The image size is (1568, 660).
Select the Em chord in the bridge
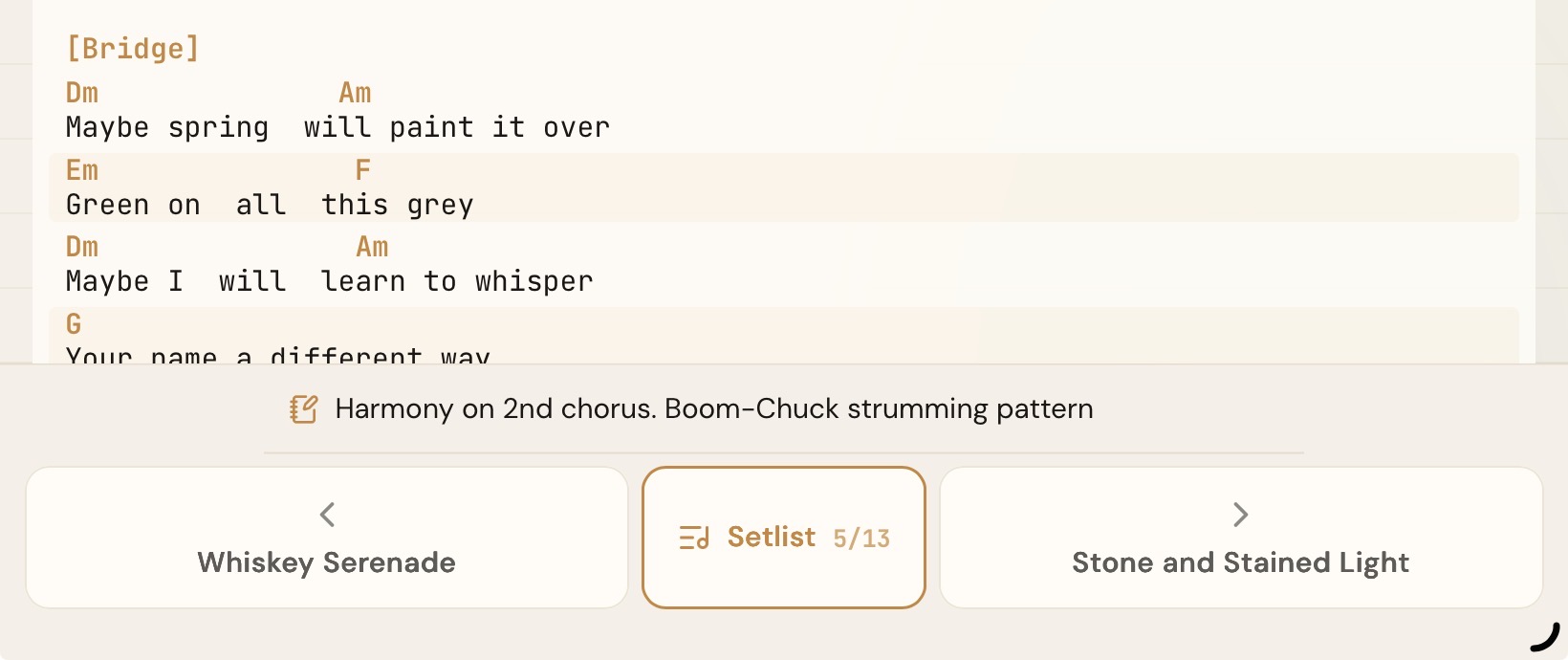81,169
